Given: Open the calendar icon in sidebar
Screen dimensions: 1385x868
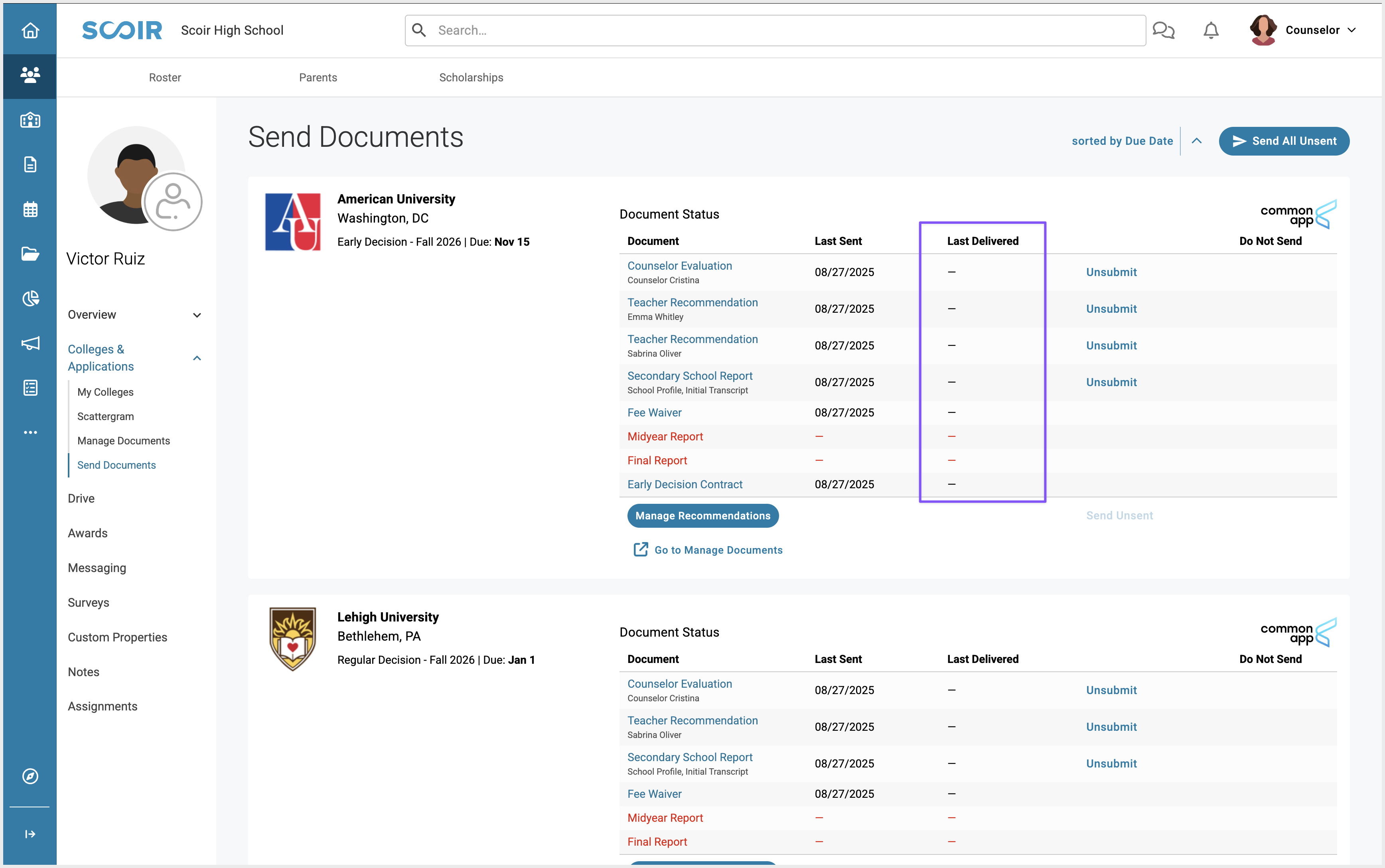Looking at the screenshot, I should click(x=30, y=209).
